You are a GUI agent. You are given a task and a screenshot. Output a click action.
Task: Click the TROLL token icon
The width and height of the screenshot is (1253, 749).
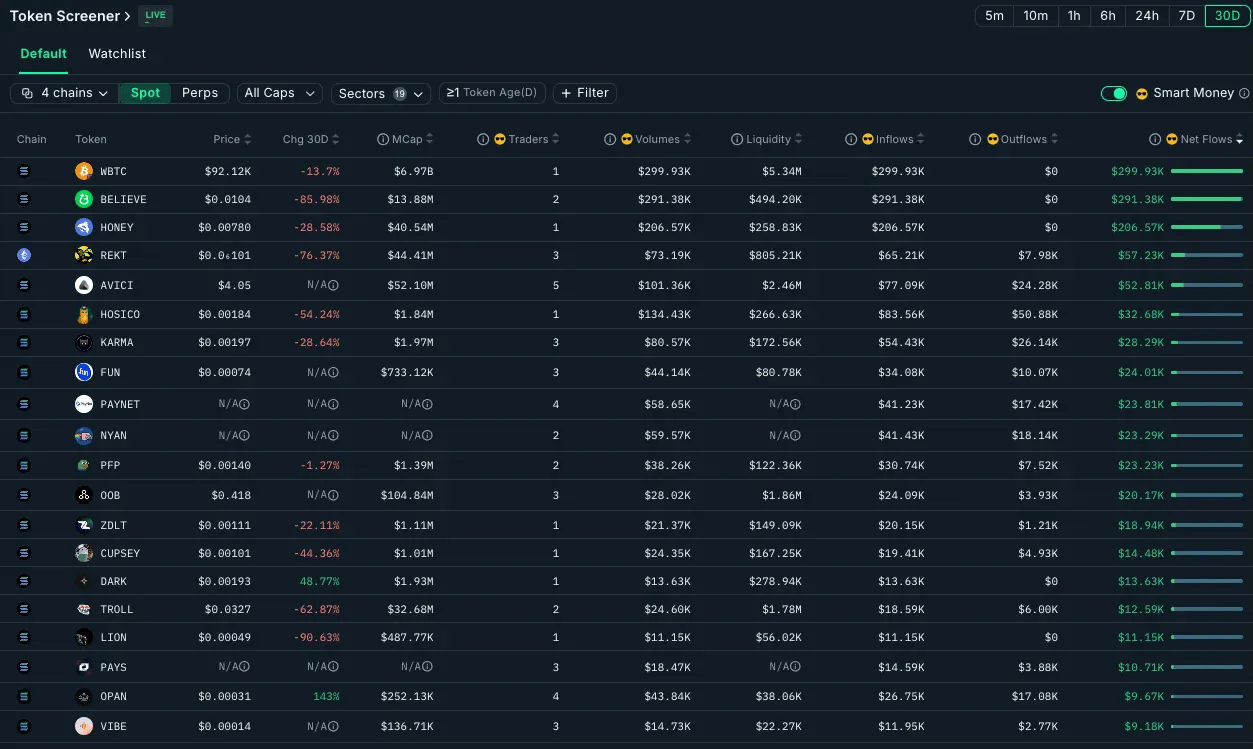tap(84, 609)
